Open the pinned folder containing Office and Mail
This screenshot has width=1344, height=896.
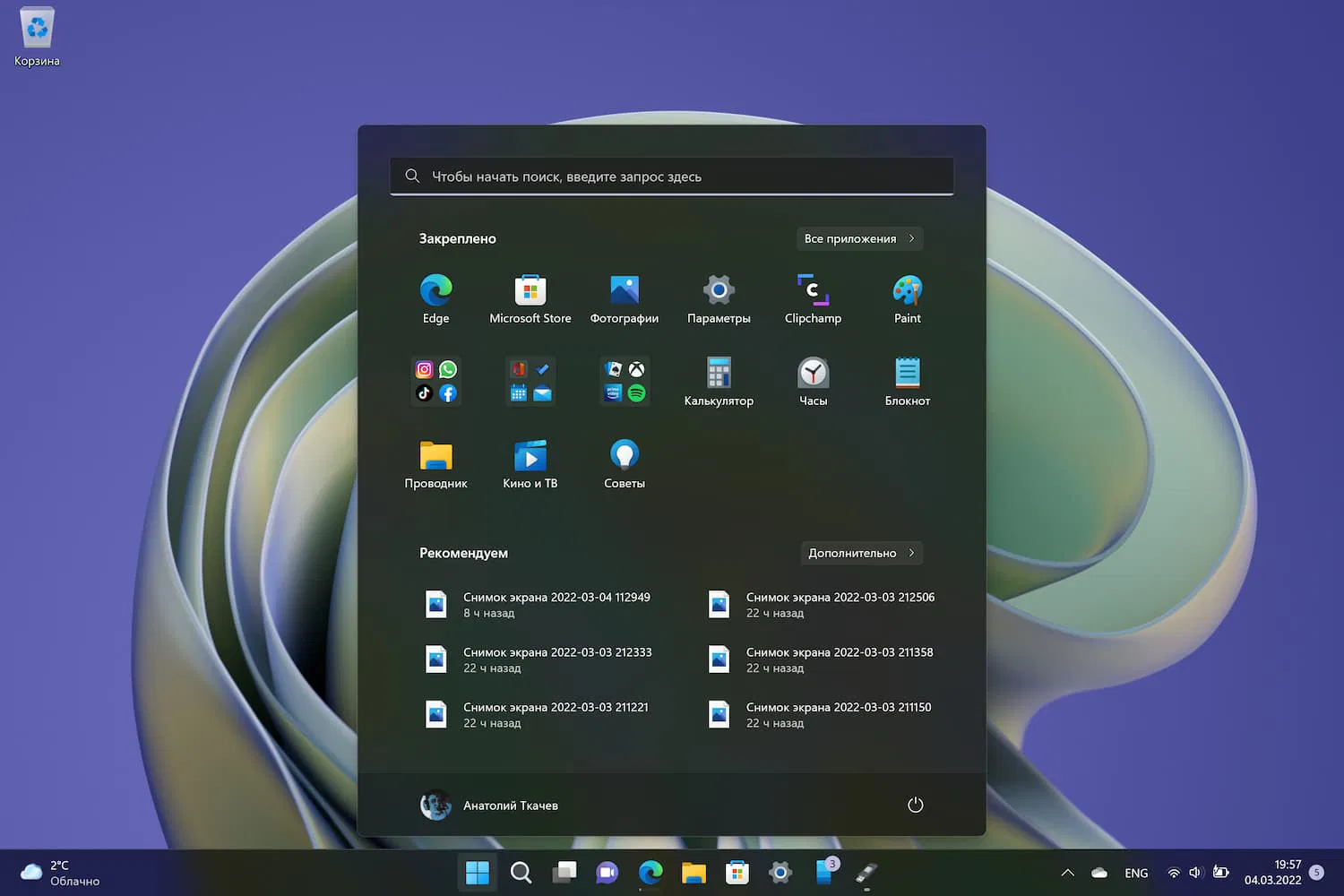click(x=530, y=381)
